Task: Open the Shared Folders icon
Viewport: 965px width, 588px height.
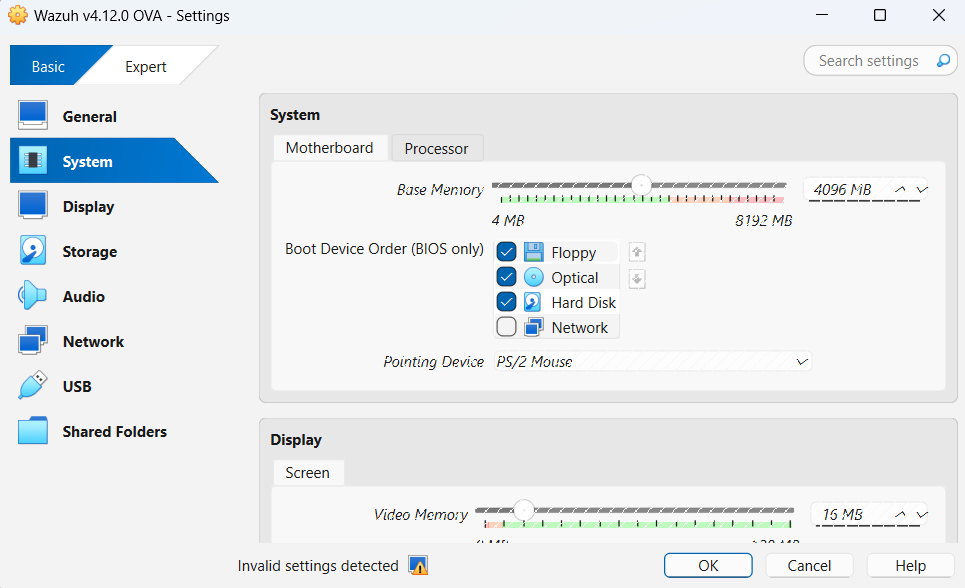Action: [33, 431]
